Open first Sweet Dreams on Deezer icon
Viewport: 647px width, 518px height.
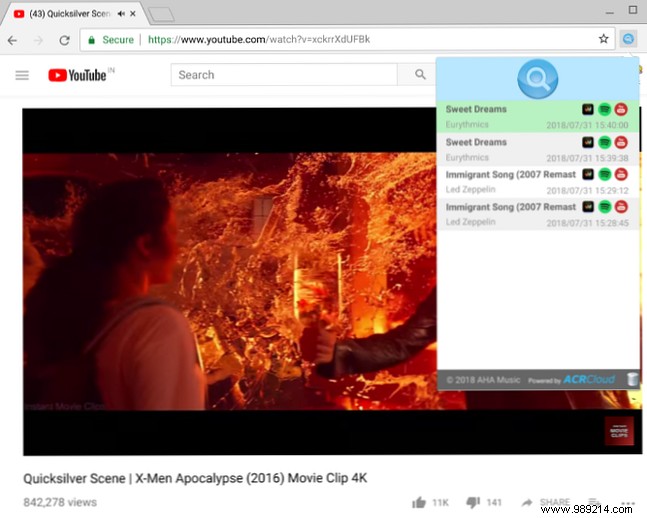pyautogui.click(x=588, y=109)
